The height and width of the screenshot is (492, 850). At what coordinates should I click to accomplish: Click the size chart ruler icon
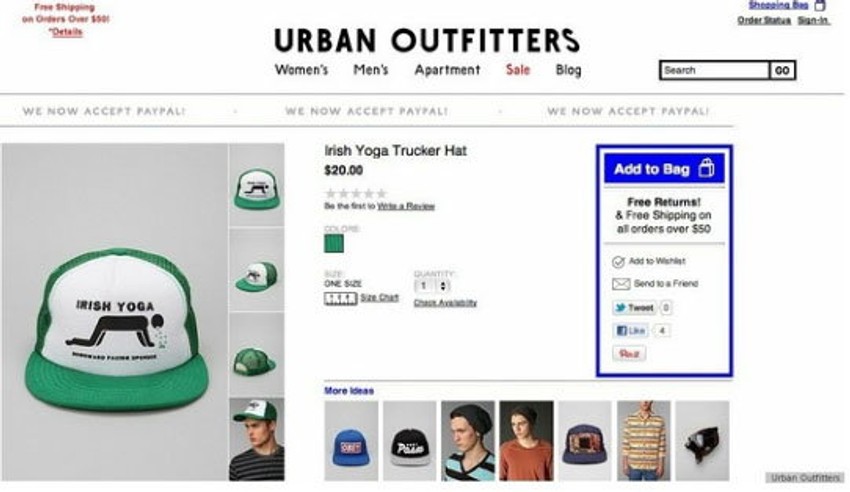pyautogui.click(x=340, y=298)
